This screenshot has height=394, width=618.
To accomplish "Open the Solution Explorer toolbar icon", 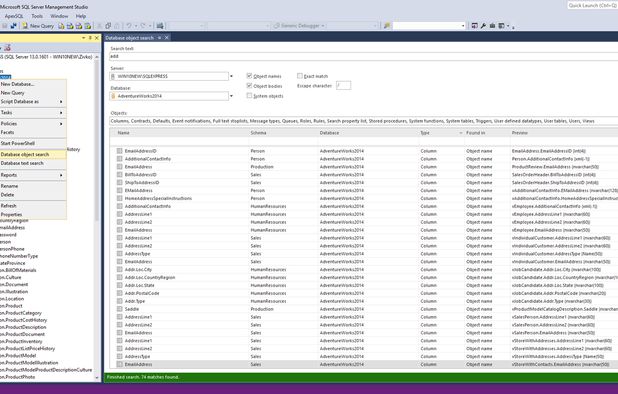I will [x=475, y=26].
